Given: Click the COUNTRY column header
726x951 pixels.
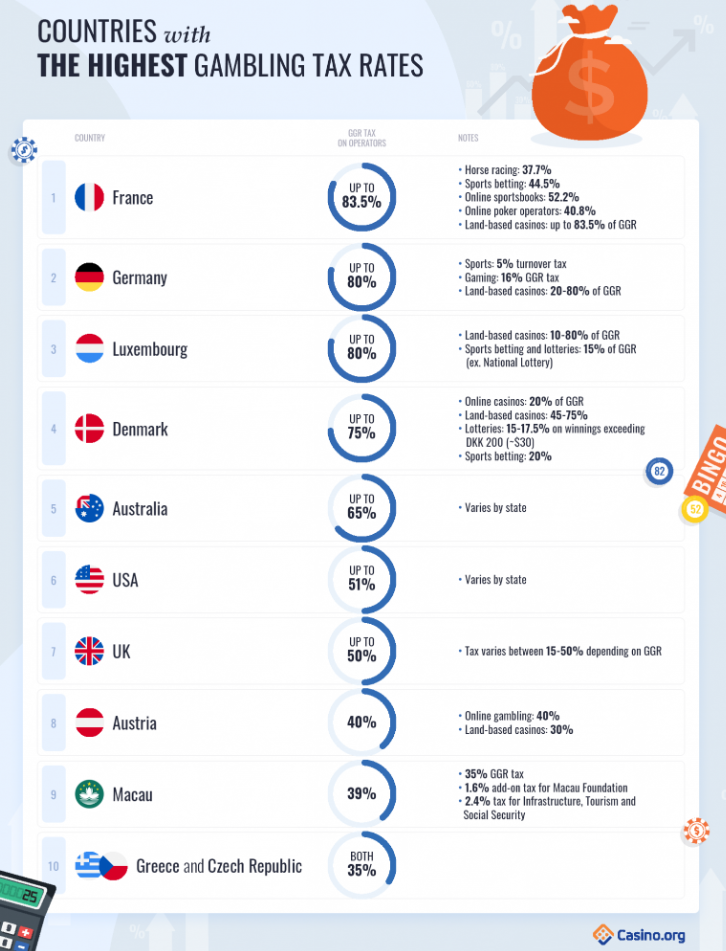Looking at the screenshot, I should (x=90, y=138).
